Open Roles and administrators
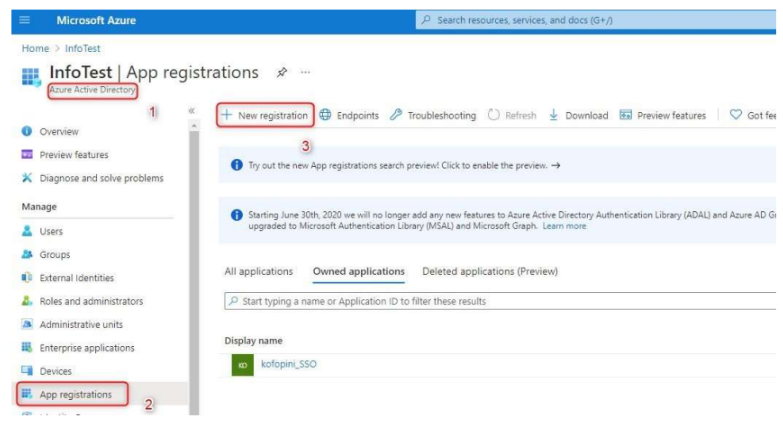Image resolution: width=783 pixels, height=421 pixels. click(x=91, y=301)
